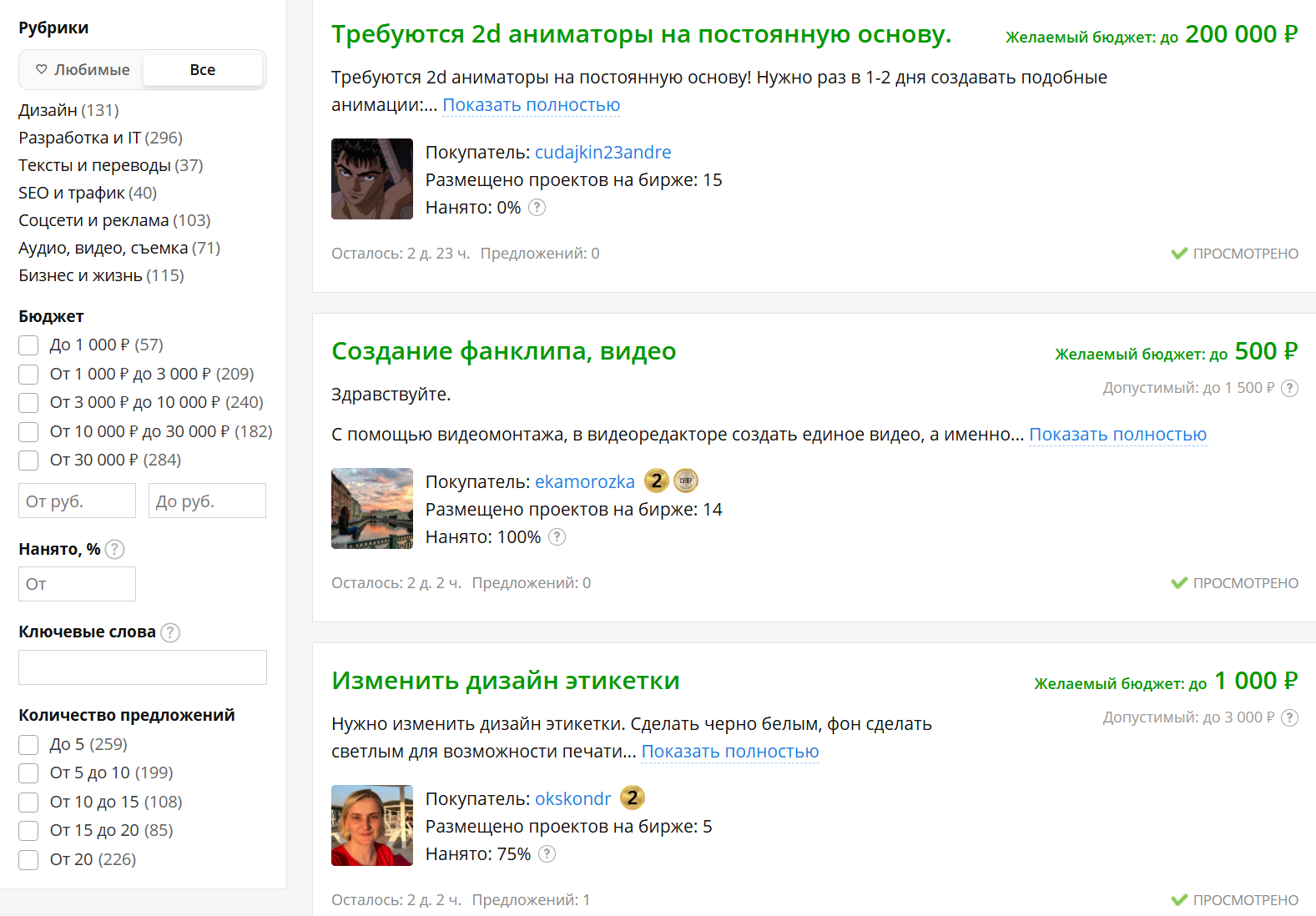
Task: Expand full description of Изменить дизайн этикетки
Action: click(730, 752)
